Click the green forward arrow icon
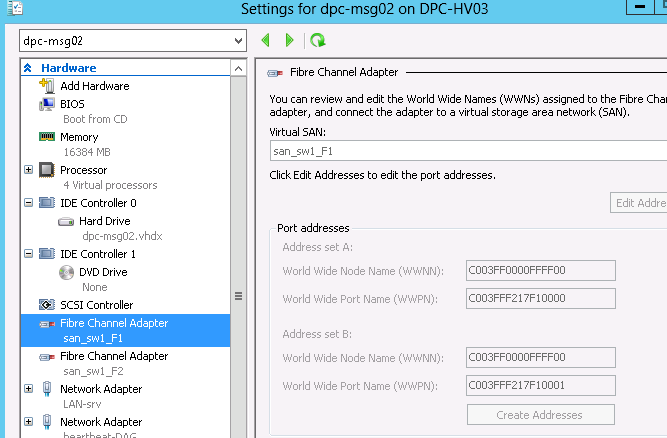Screen dimensions: 667x438 tap(289, 40)
